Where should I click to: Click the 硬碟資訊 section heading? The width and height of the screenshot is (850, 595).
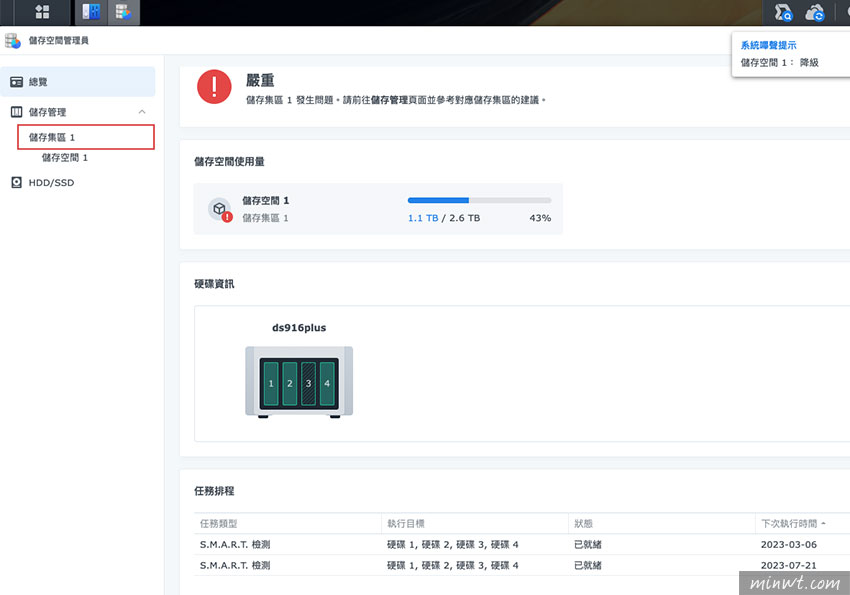[214, 284]
